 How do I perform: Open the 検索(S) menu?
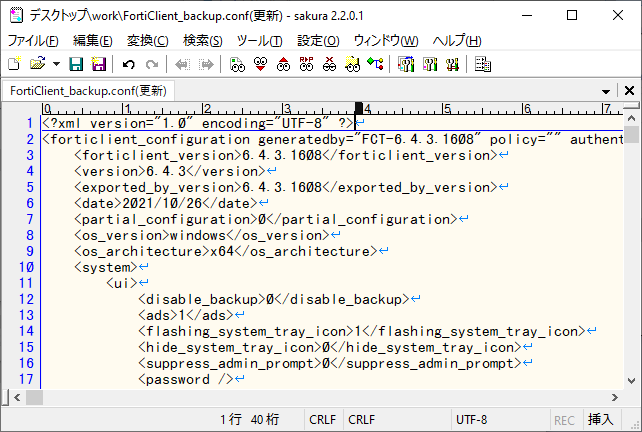(203, 41)
